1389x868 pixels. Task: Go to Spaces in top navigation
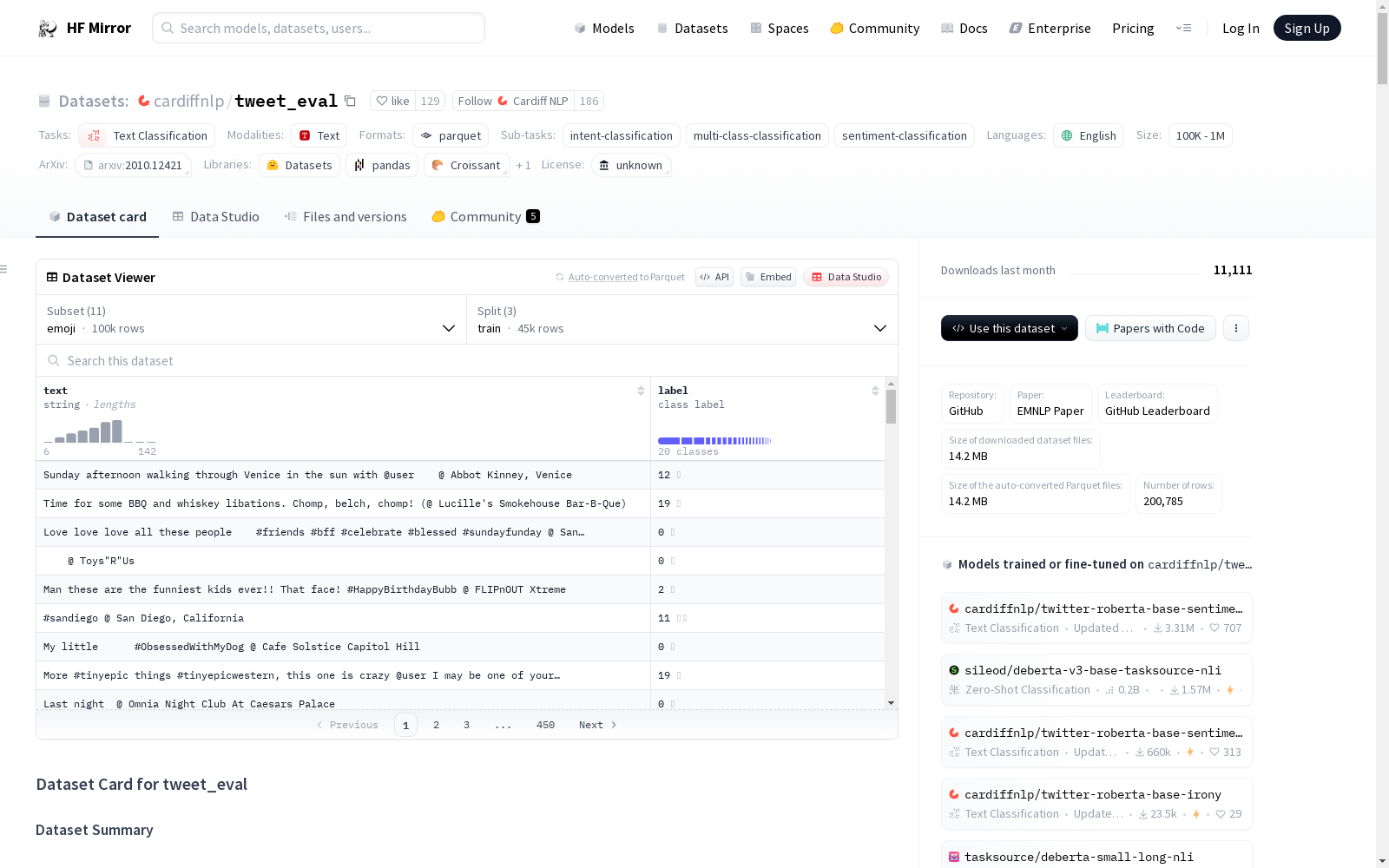[x=780, y=28]
